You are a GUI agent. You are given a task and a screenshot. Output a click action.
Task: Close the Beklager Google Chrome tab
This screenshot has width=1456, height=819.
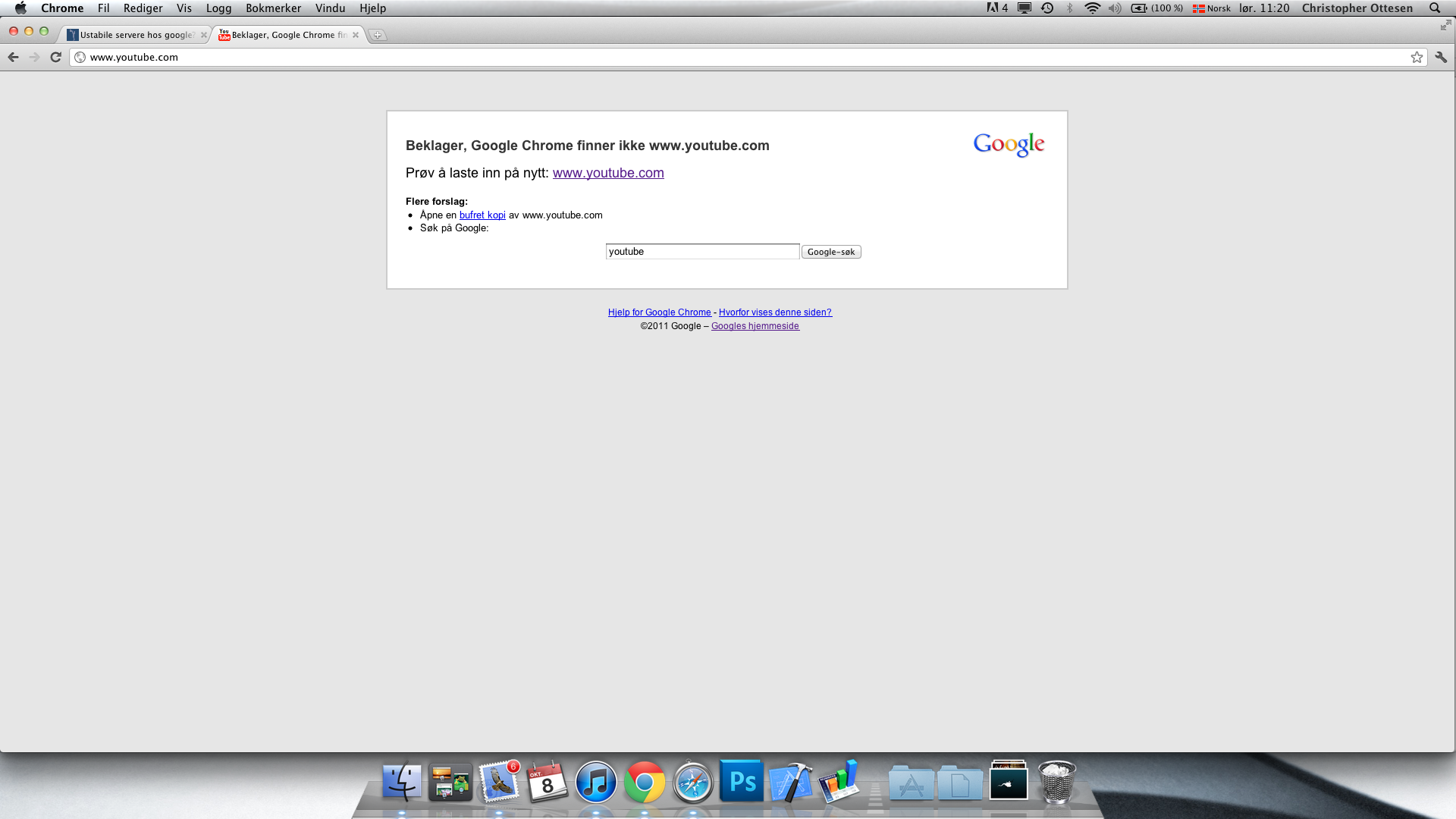pyautogui.click(x=356, y=35)
